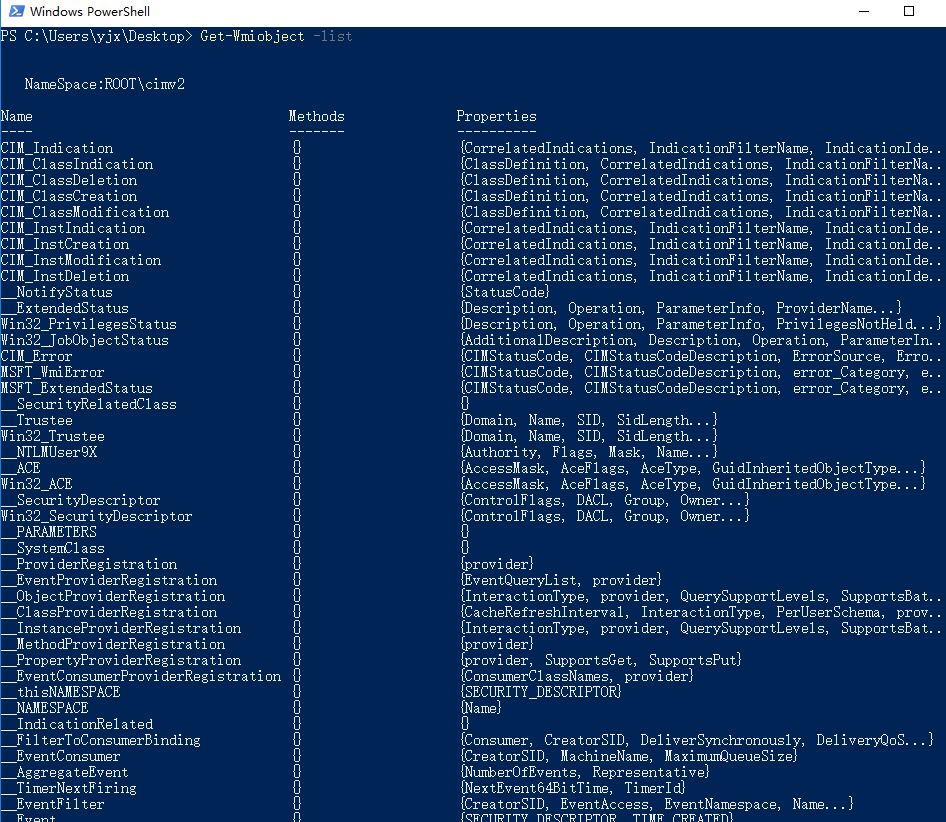Click __InstanceProviderRegistration entry
Viewport: 946px width, 822px height.
121,628
